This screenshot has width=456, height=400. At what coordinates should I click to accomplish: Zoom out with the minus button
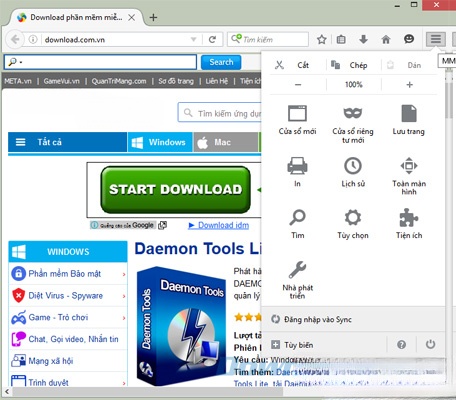click(x=298, y=85)
